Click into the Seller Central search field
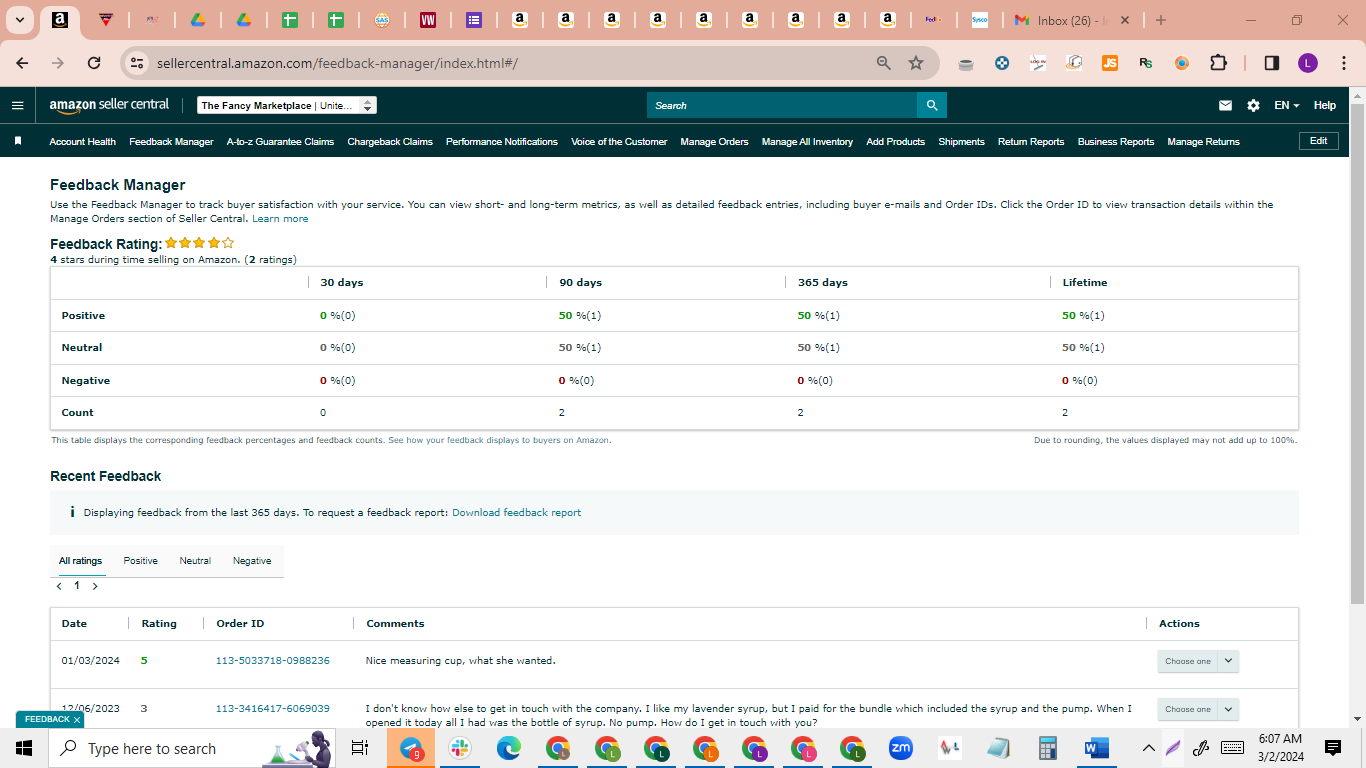1366x768 pixels. coord(782,105)
